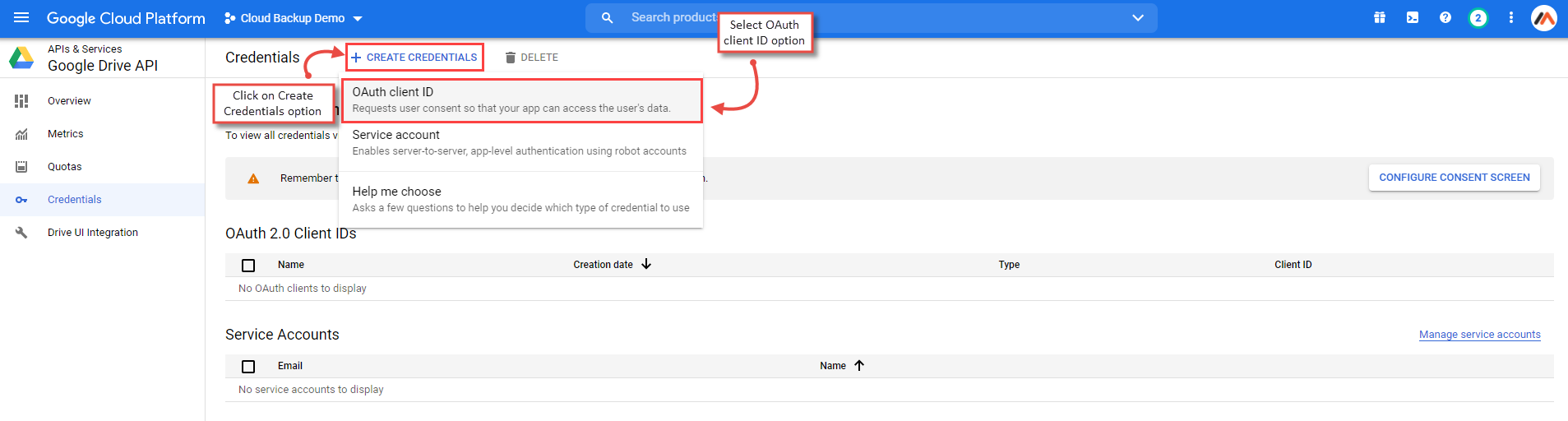
Task: View the notifications badge showing 2
Action: (x=1478, y=17)
